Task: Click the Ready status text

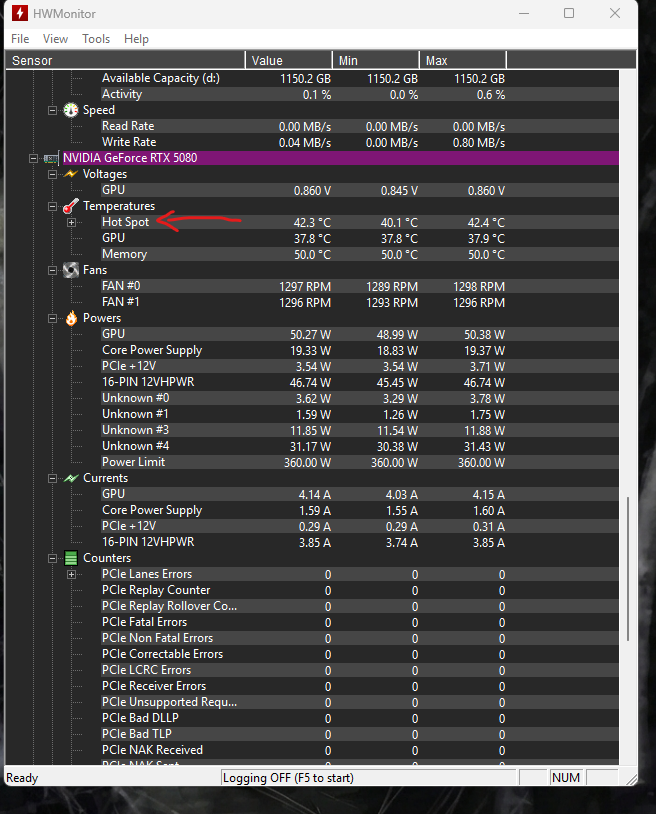Action: [x=22, y=778]
